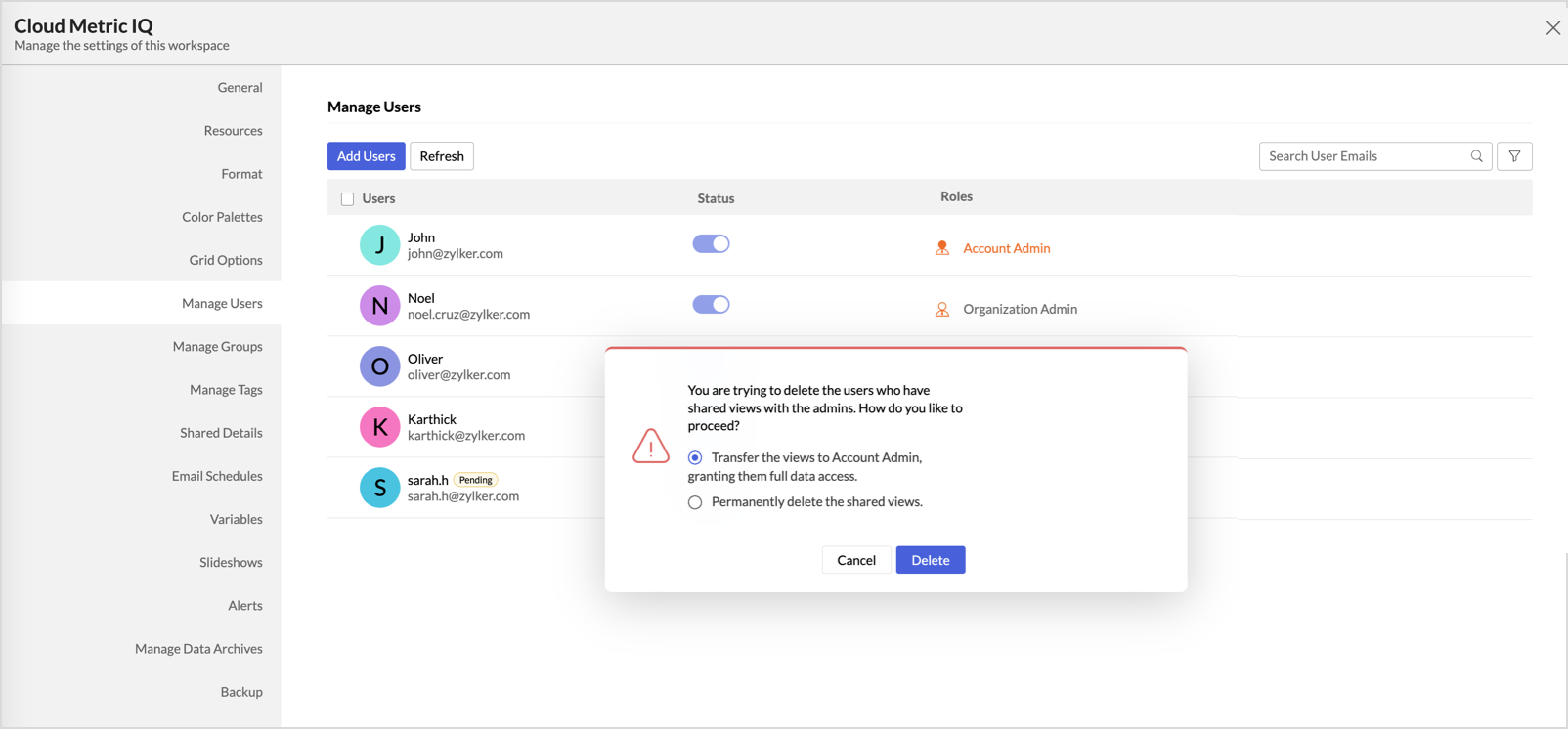This screenshot has height=729, width=1568.
Task: Select Transfer the views to Account Admin
Action: [x=695, y=458]
